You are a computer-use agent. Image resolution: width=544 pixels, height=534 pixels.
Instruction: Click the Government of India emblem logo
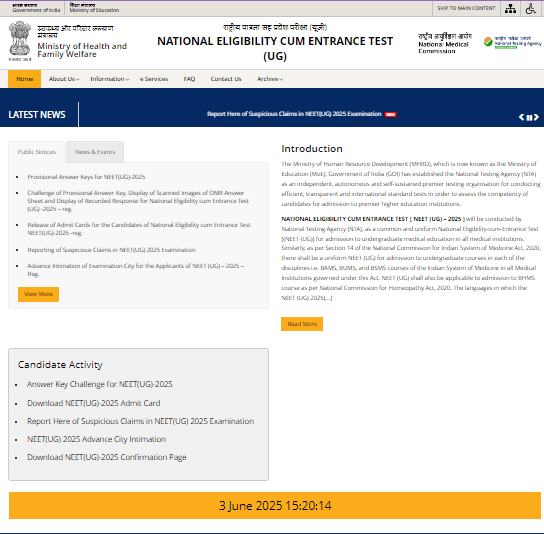coord(20,41)
